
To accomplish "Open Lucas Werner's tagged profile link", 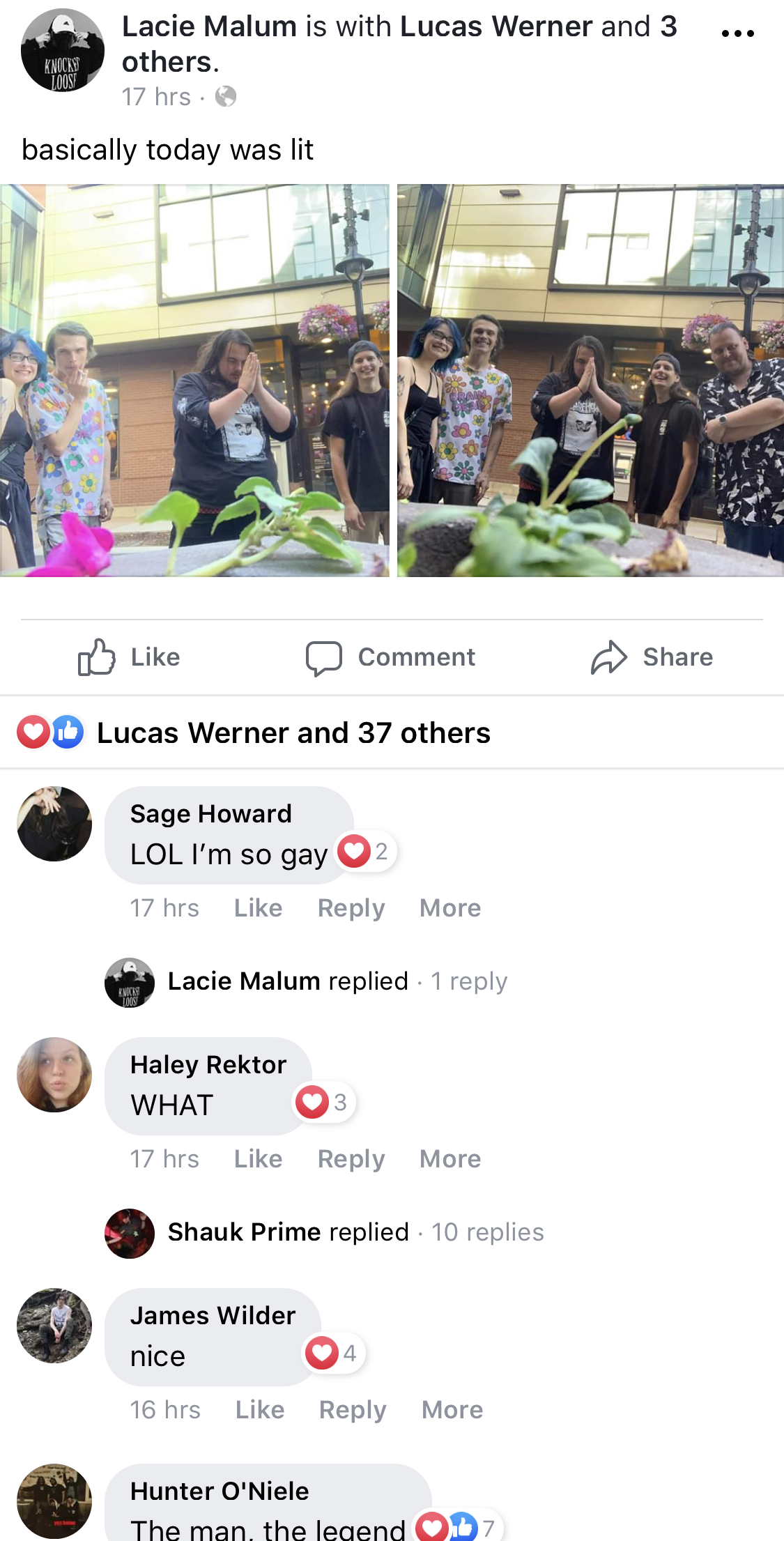I will (x=496, y=26).
